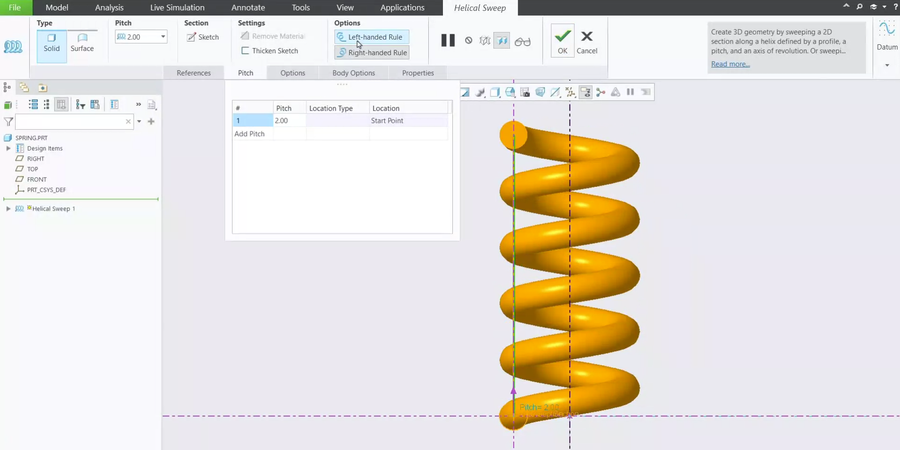
Task: Click the Add Pitch table row
Action: tap(250, 133)
